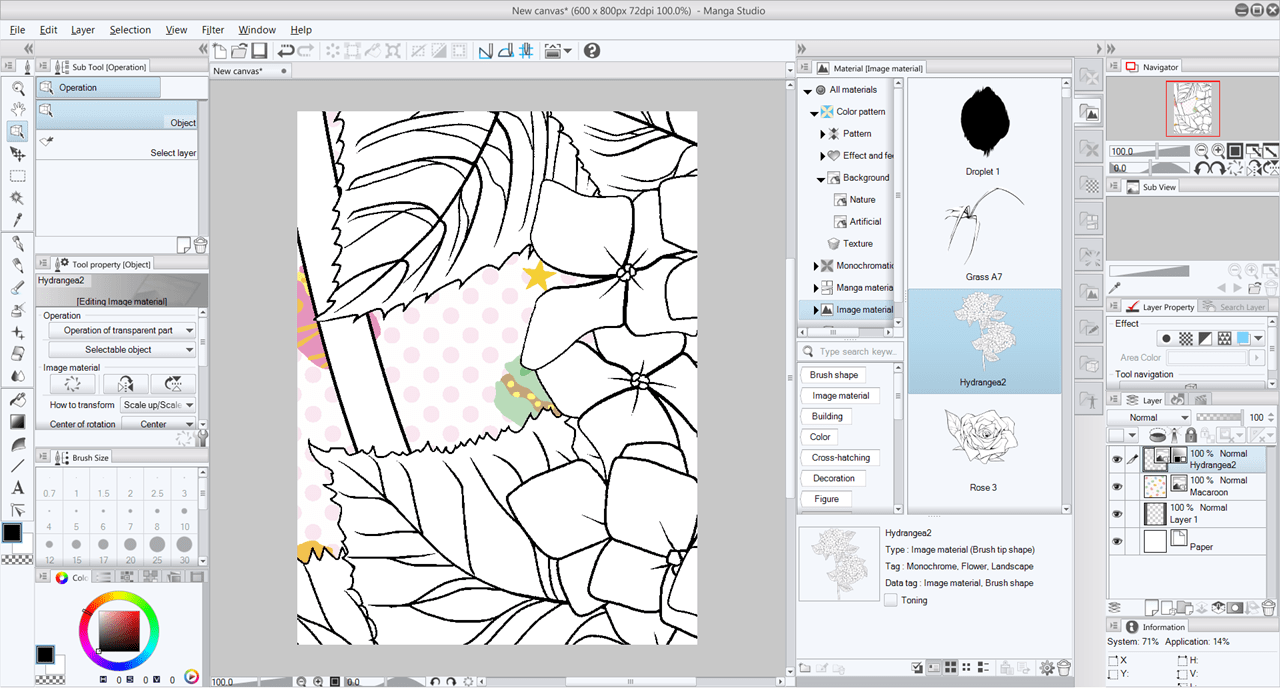This screenshot has height=688, width=1280.
Task: Select the Move layer tool
Action: [x=17, y=153]
